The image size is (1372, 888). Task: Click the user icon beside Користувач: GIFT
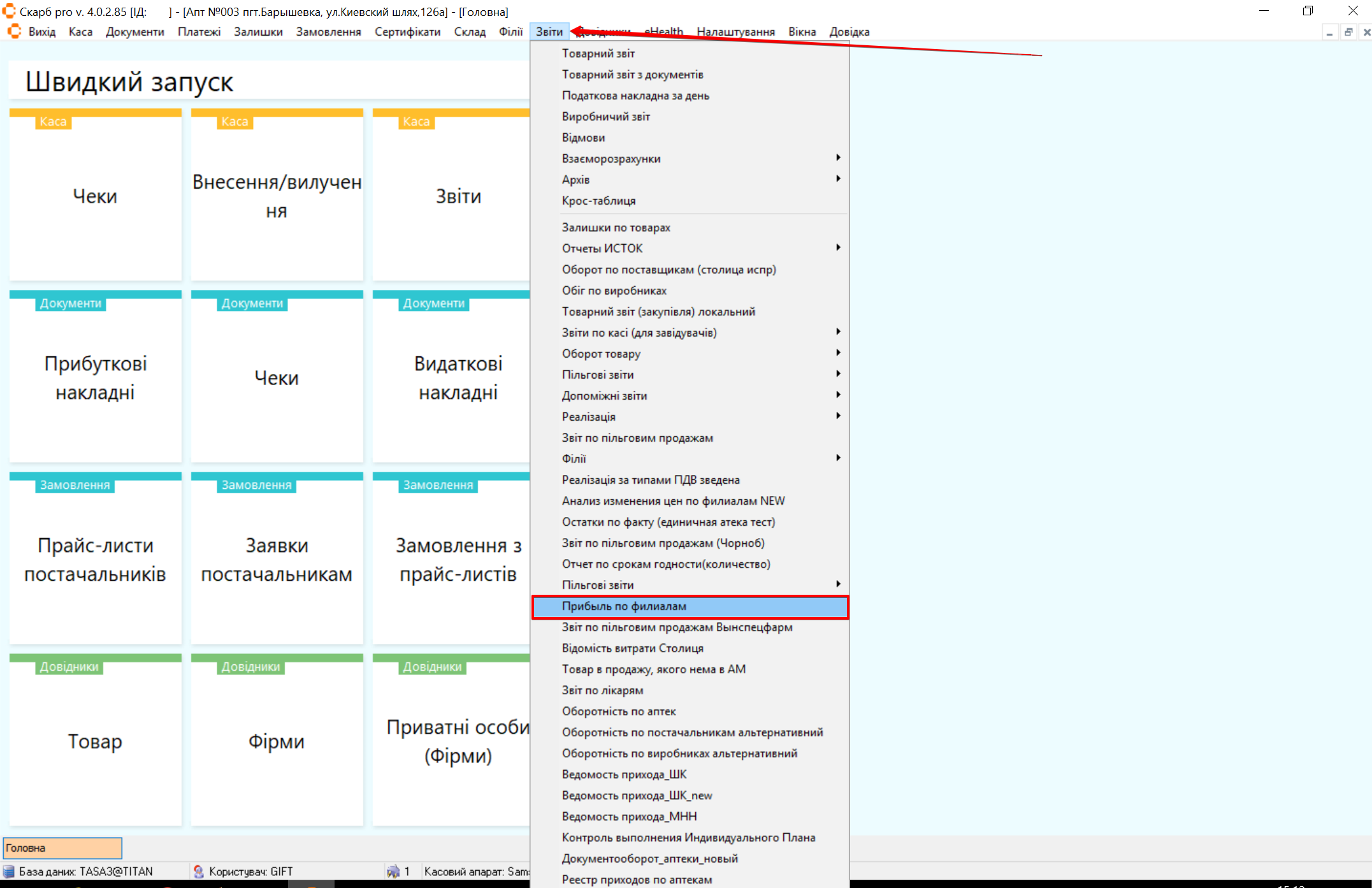[x=199, y=871]
